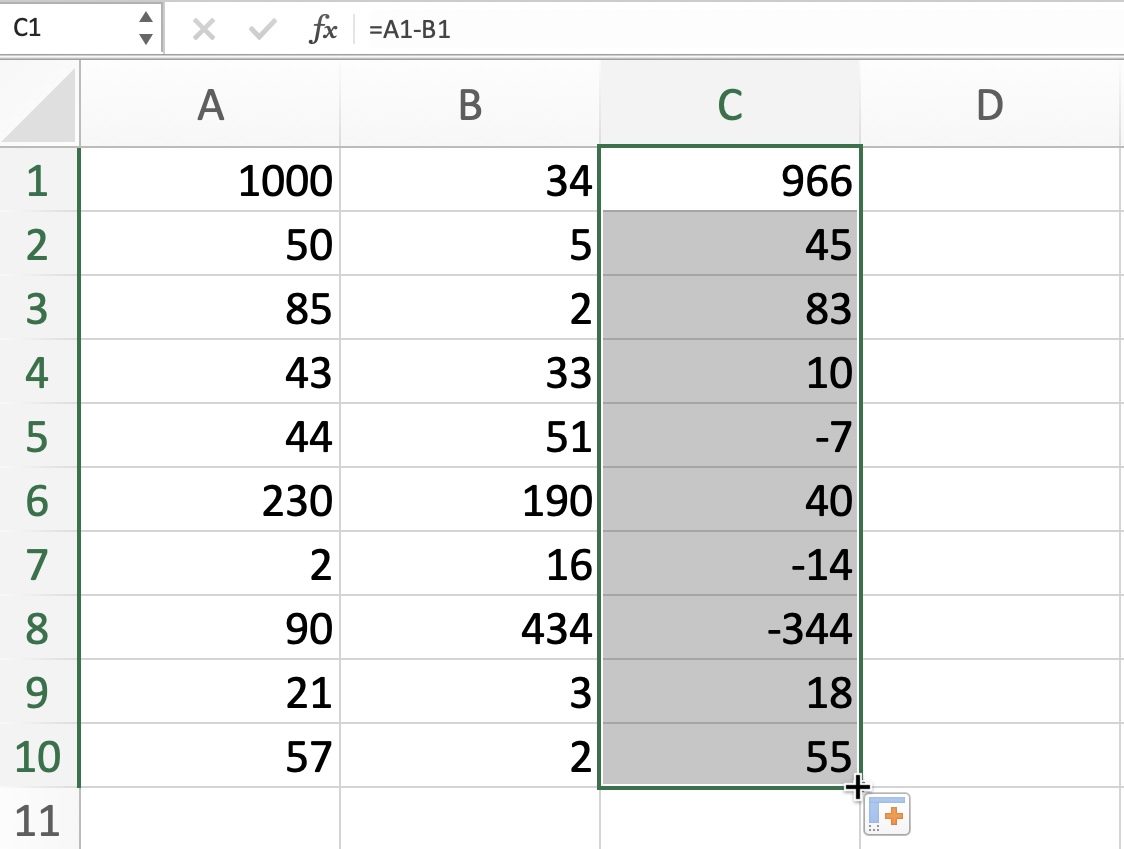This screenshot has height=849, width=1124.
Task: Open the Insert Function fx icon
Action: tap(323, 29)
